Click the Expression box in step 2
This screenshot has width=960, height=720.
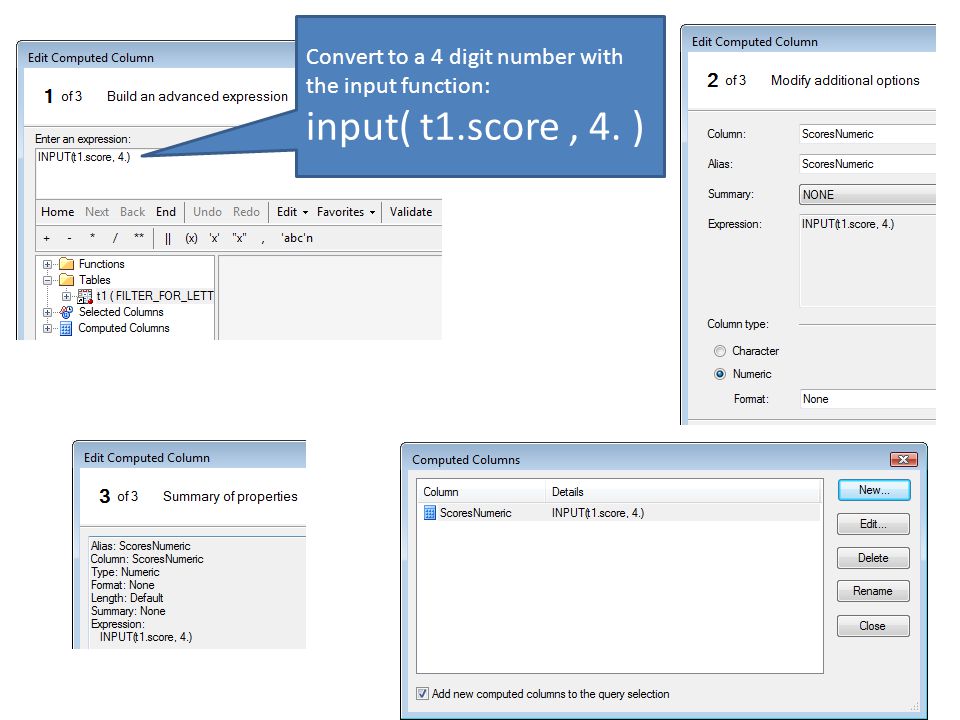(868, 260)
